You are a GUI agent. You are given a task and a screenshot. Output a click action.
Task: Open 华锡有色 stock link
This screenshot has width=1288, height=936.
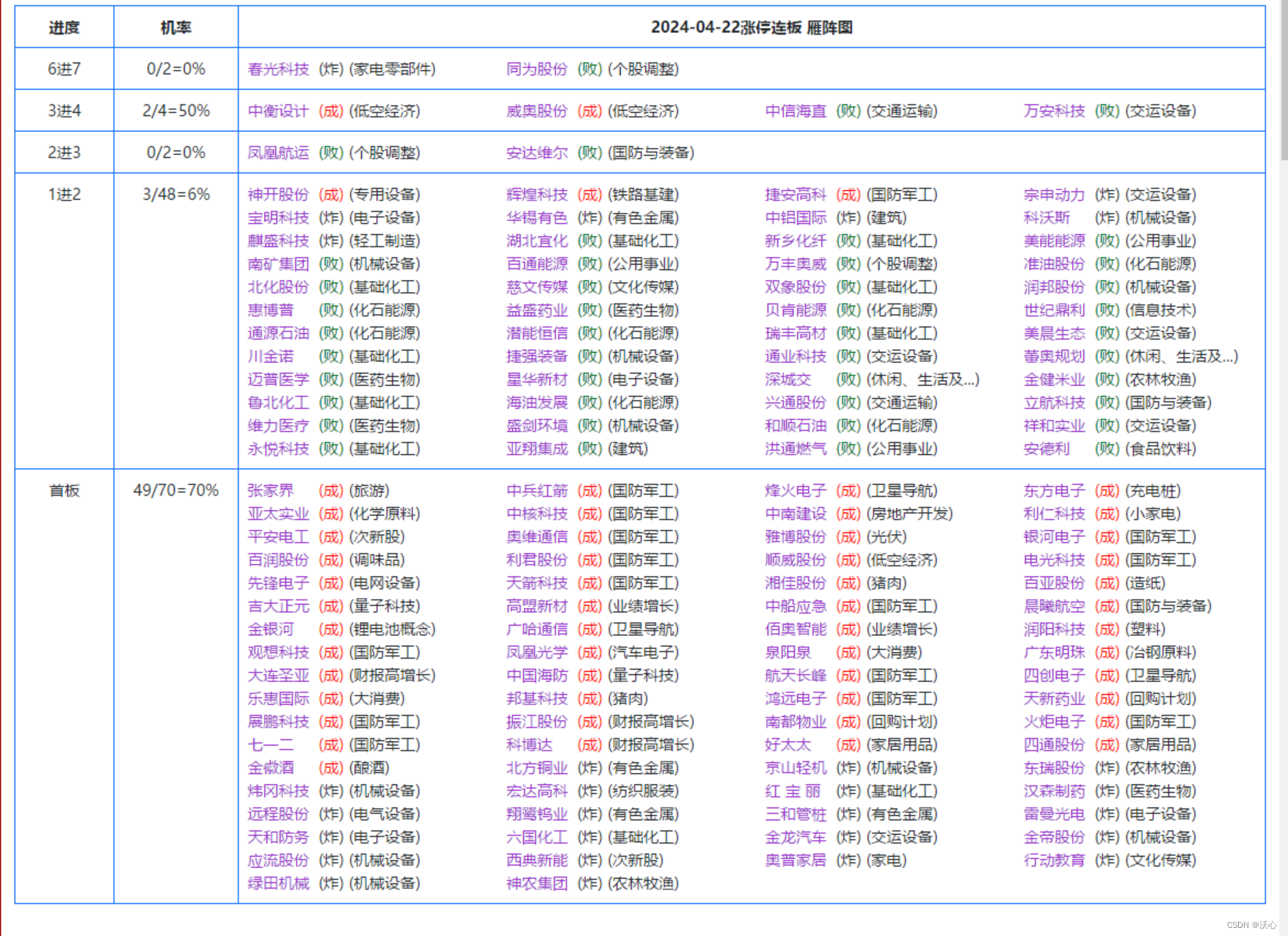(x=536, y=218)
